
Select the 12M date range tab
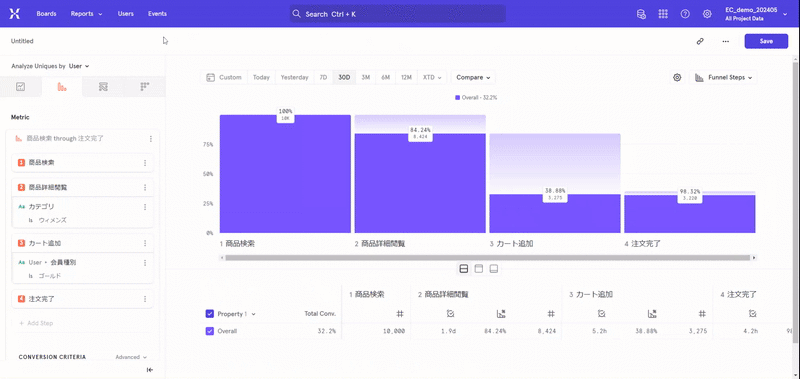pyautogui.click(x=407, y=78)
